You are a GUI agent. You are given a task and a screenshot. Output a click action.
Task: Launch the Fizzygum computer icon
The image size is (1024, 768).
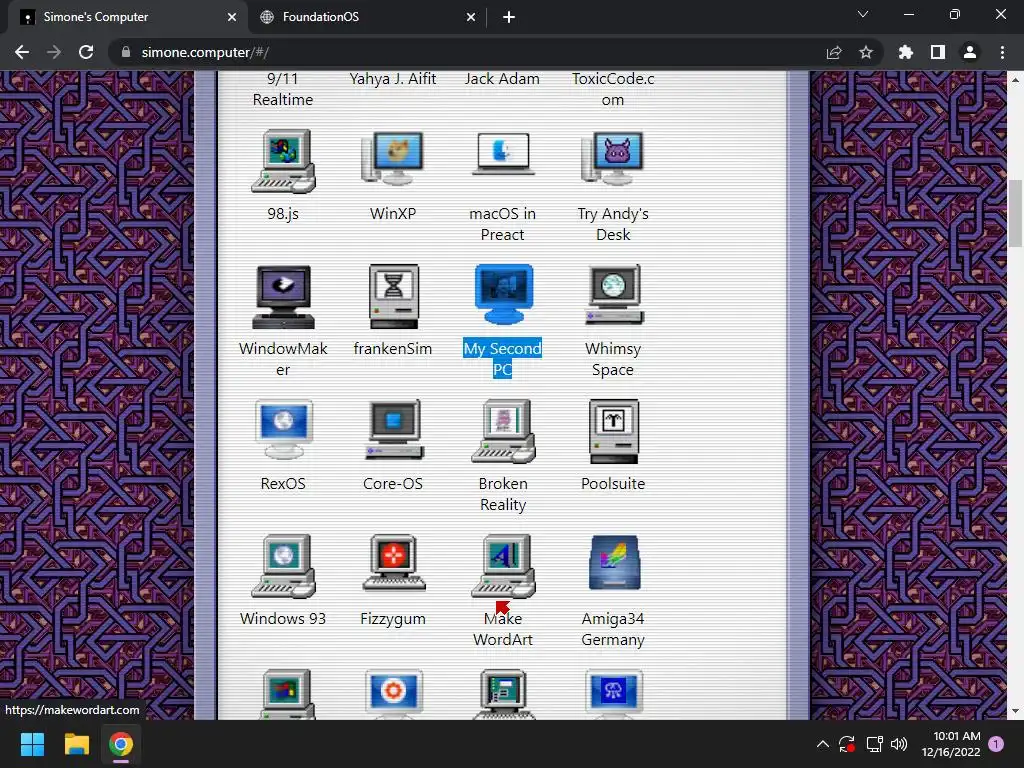(394, 563)
